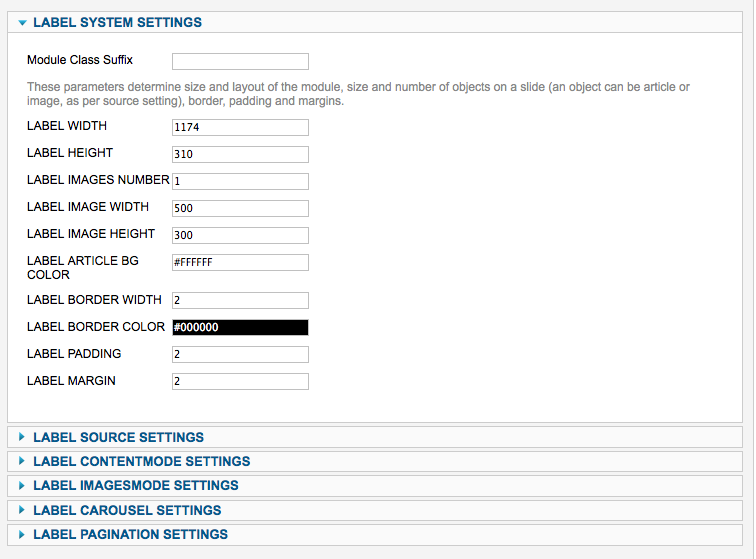Open the Label Pagination Settings heading
This screenshot has height=559, width=756.
coord(130,534)
